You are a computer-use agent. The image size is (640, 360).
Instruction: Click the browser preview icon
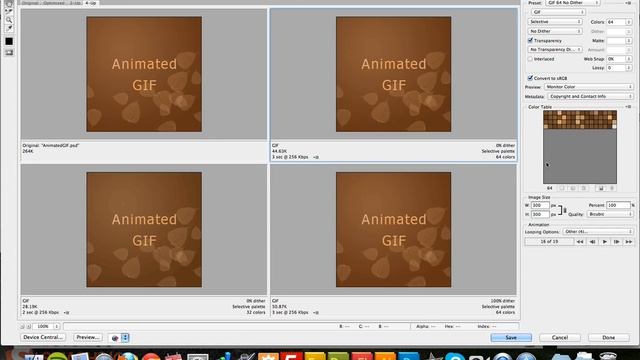(x=115, y=338)
